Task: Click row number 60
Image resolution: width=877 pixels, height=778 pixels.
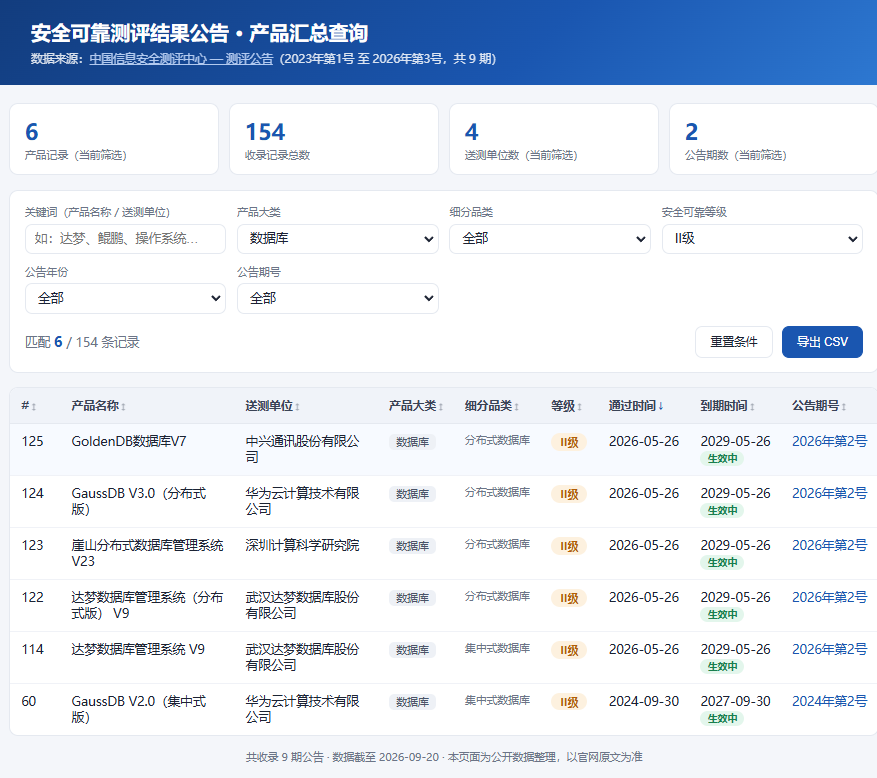Action: (x=29, y=701)
